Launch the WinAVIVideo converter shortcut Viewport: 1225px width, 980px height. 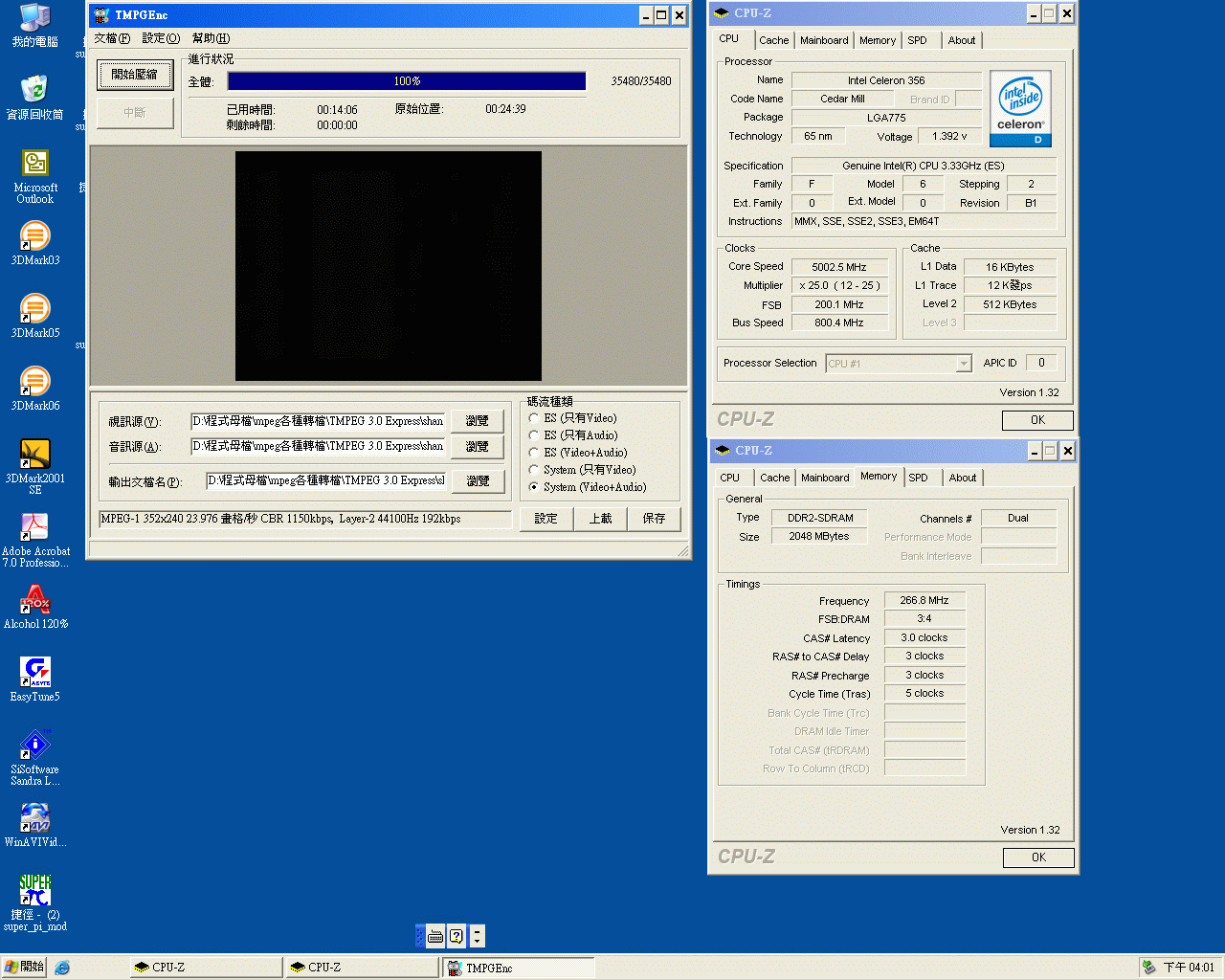[x=35, y=824]
